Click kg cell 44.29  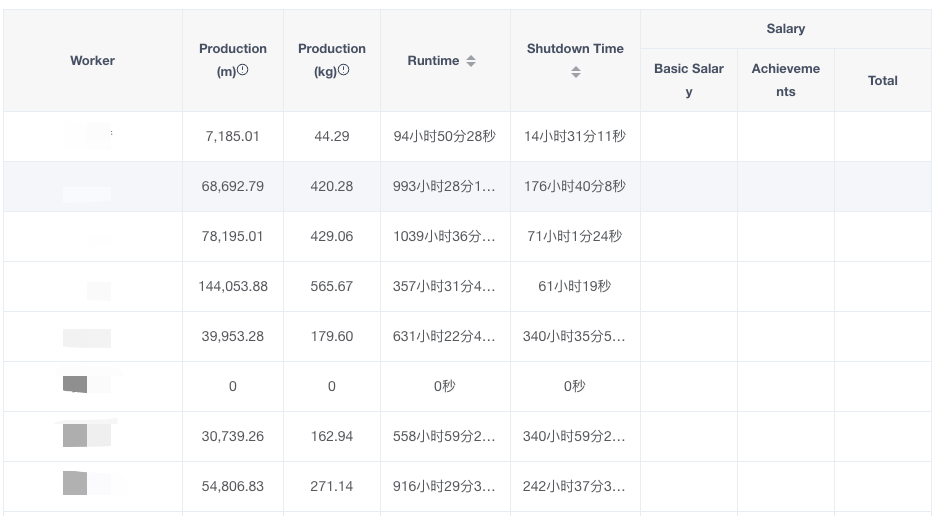coord(332,137)
